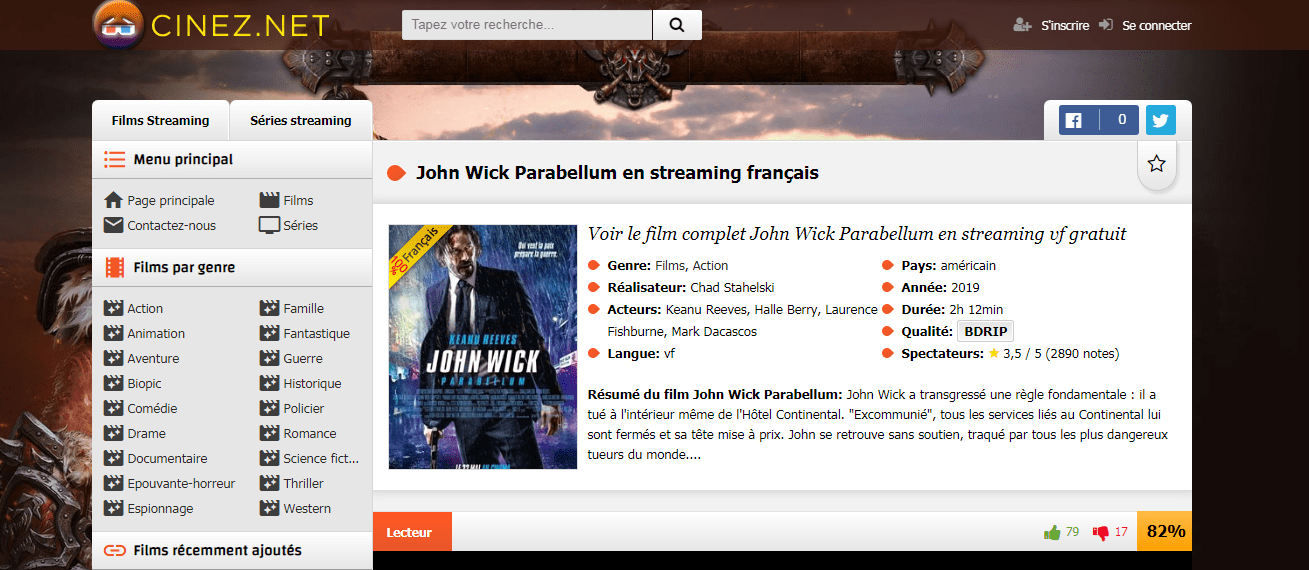Screen dimensions: 1309x570
Task: Switch to the Séries streaming tab
Action: coord(301,121)
